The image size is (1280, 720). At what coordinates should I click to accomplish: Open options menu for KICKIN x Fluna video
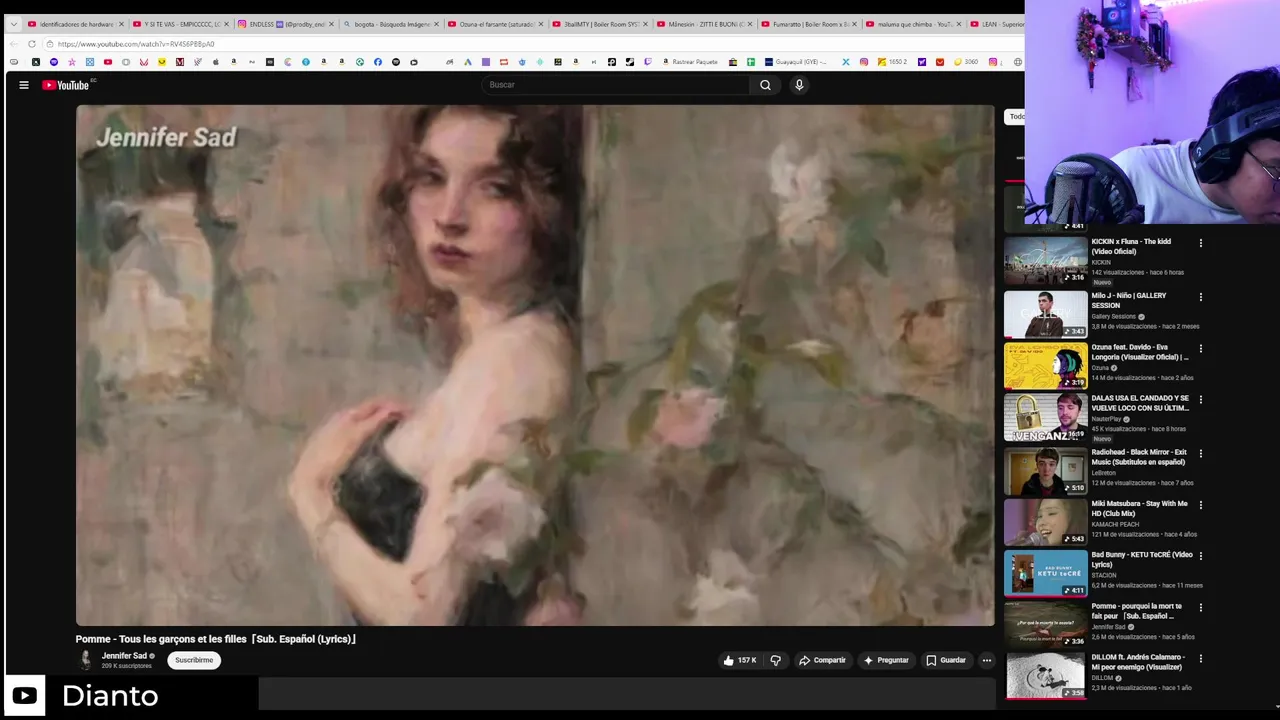tap(1201, 243)
